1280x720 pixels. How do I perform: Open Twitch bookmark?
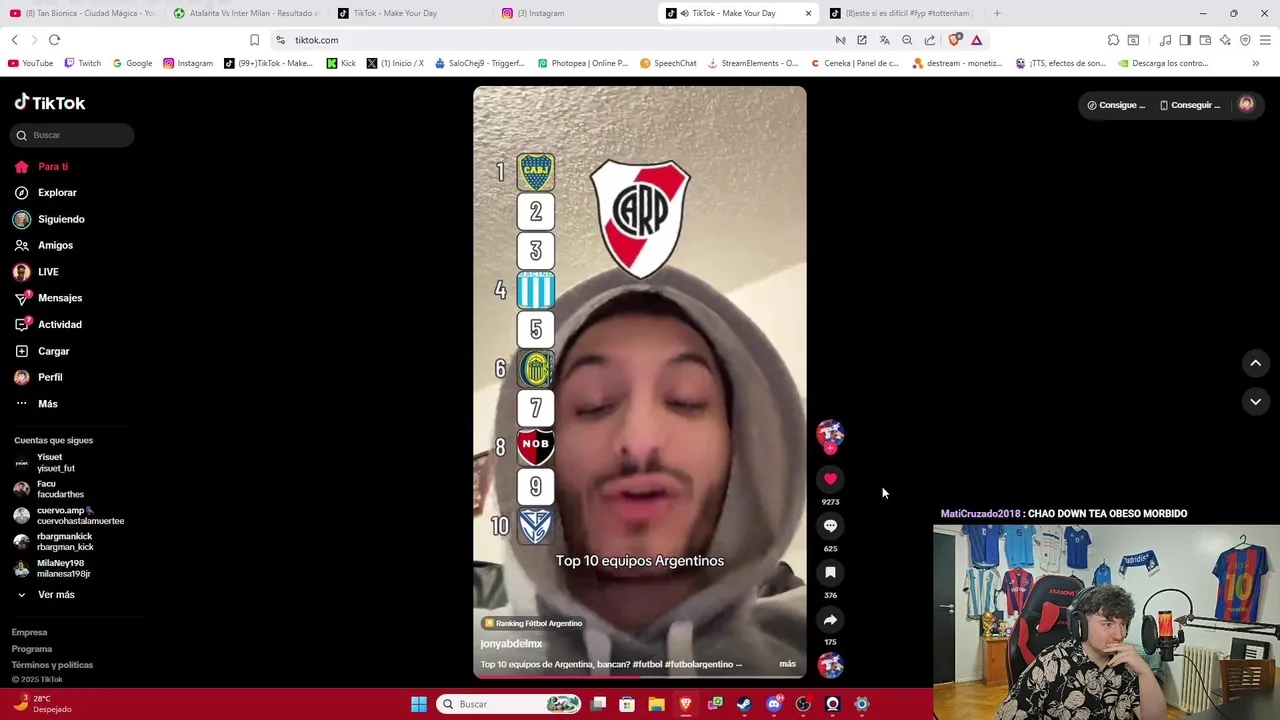click(82, 63)
